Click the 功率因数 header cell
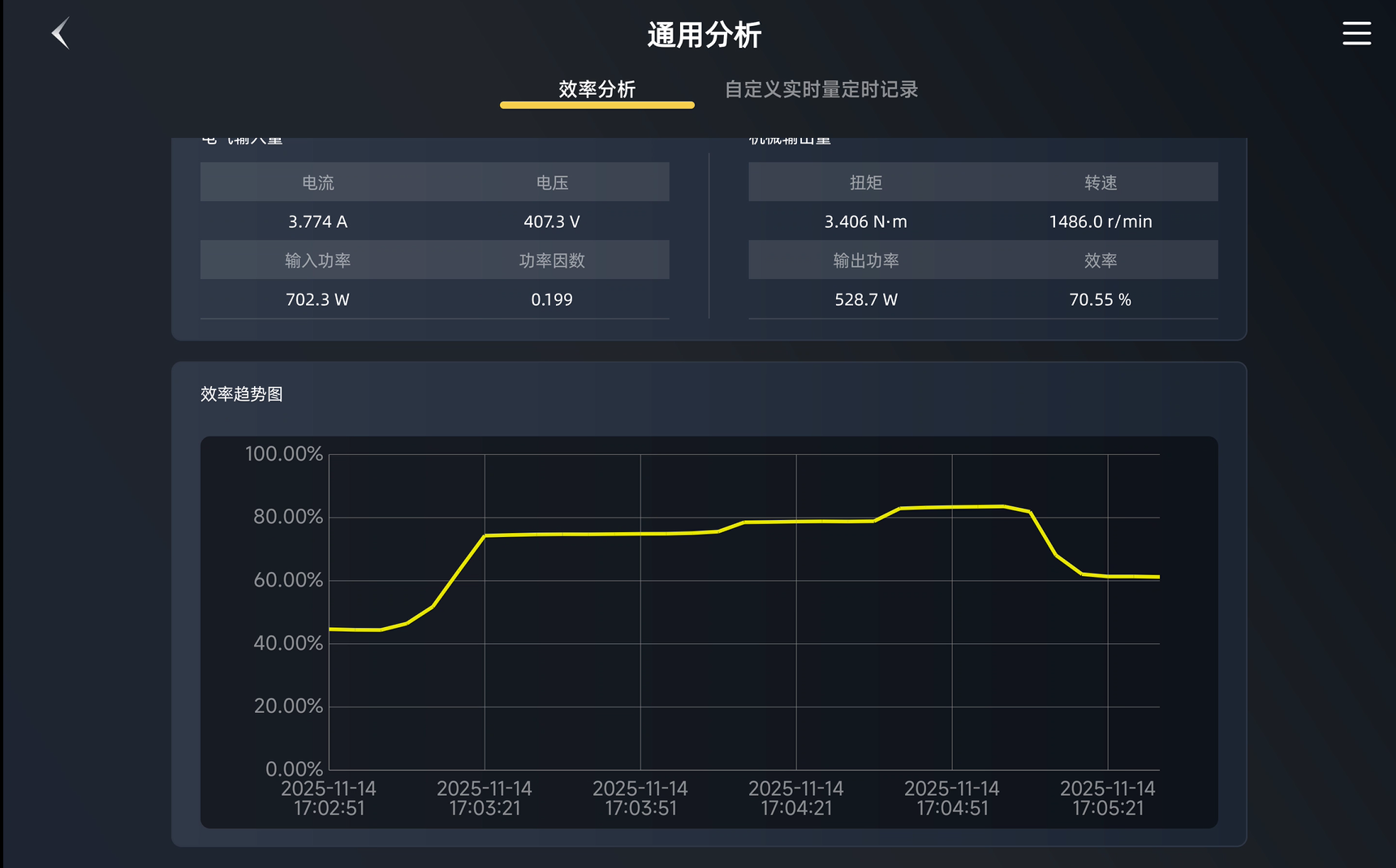Screen dimensions: 1396x868 (552, 260)
